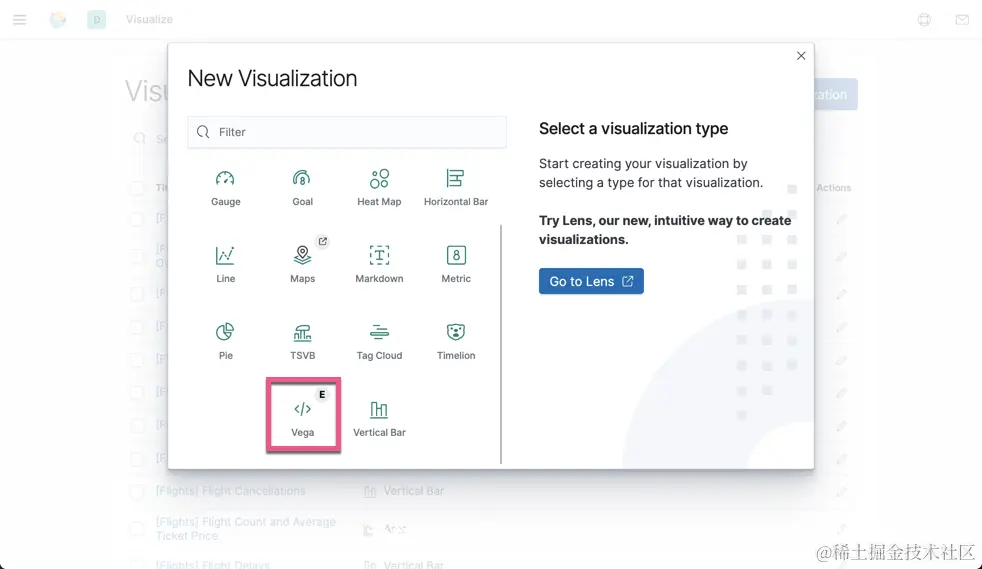This screenshot has width=982, height=569.
Task: Open Flight Count and Average Ticket Price
Action: (x=246, y=528)
